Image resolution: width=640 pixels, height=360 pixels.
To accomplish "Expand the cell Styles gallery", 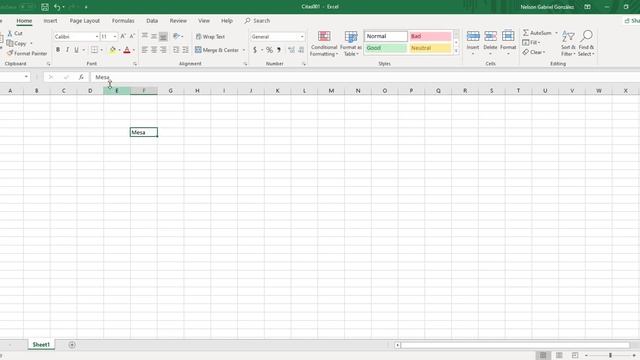I will (456, 52).
